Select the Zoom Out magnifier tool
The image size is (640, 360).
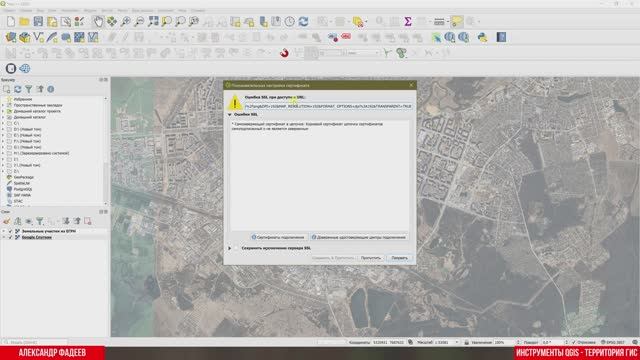coord(139,22)
